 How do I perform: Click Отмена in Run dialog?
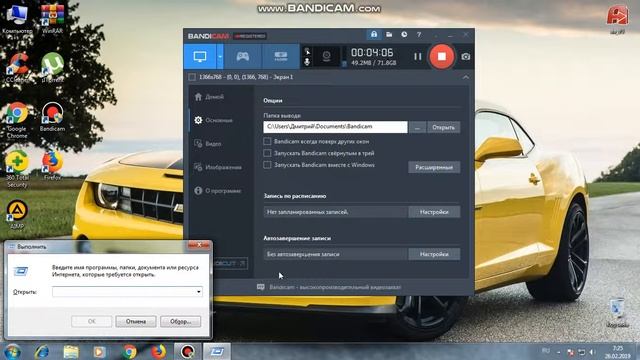136,322
